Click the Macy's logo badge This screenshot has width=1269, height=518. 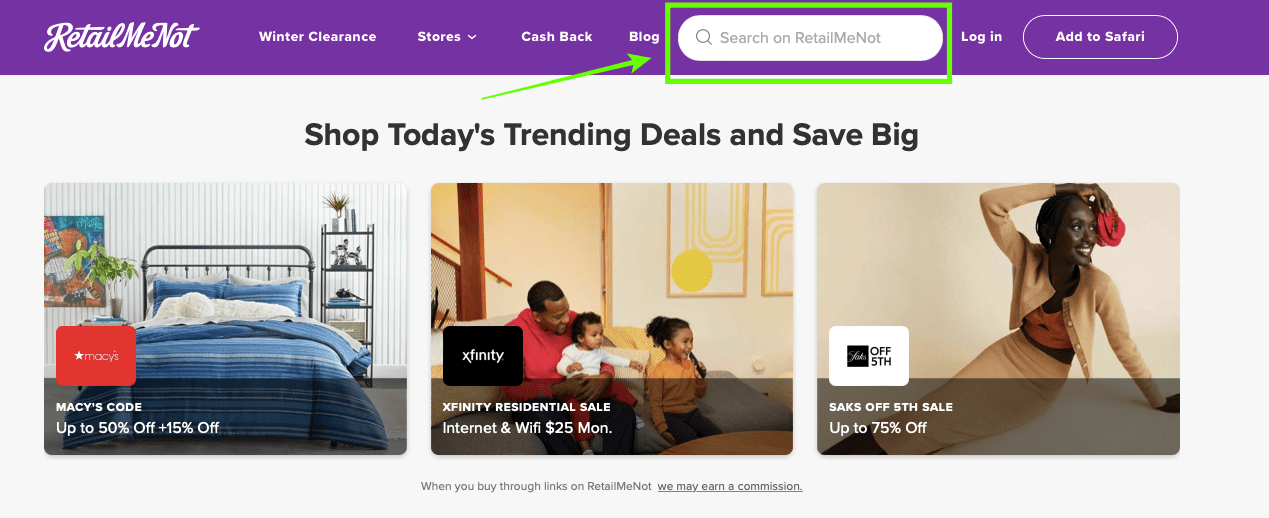(96, 355)
